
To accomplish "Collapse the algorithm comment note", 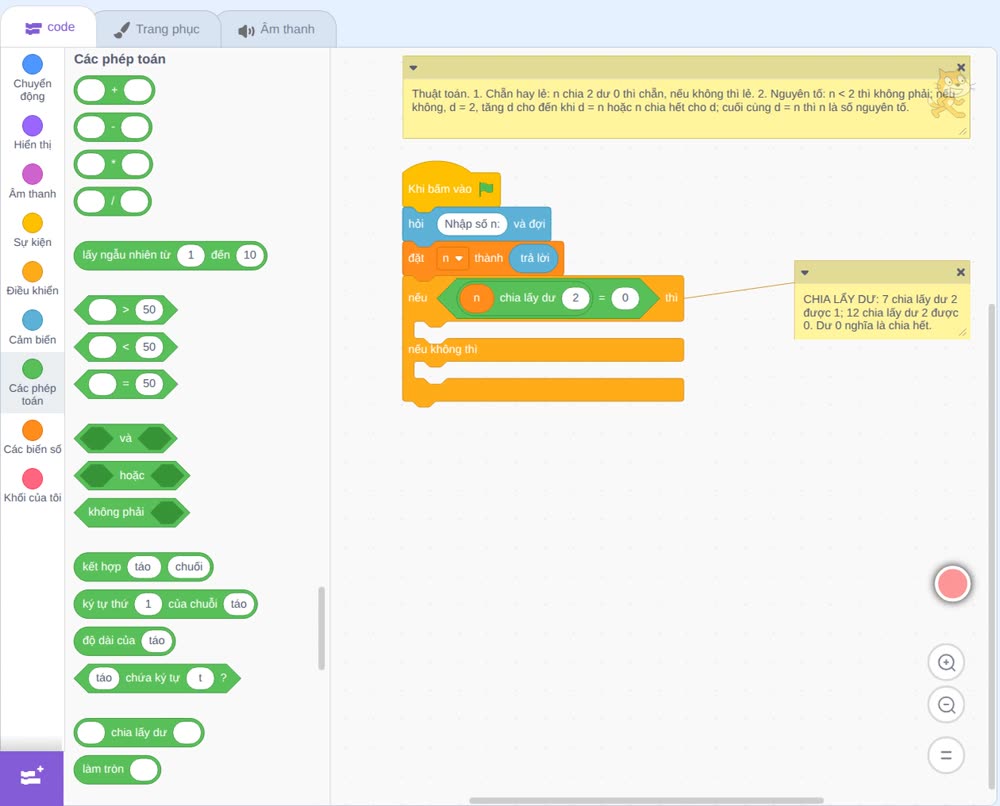I will (x=413, y=68).
